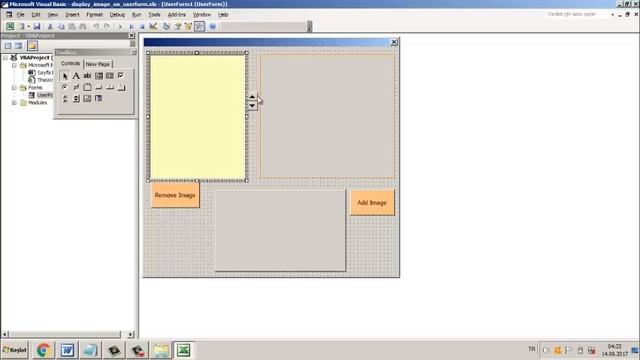
Task: Click the blue Help icon in toolbar
Action: tap(213, 27)
